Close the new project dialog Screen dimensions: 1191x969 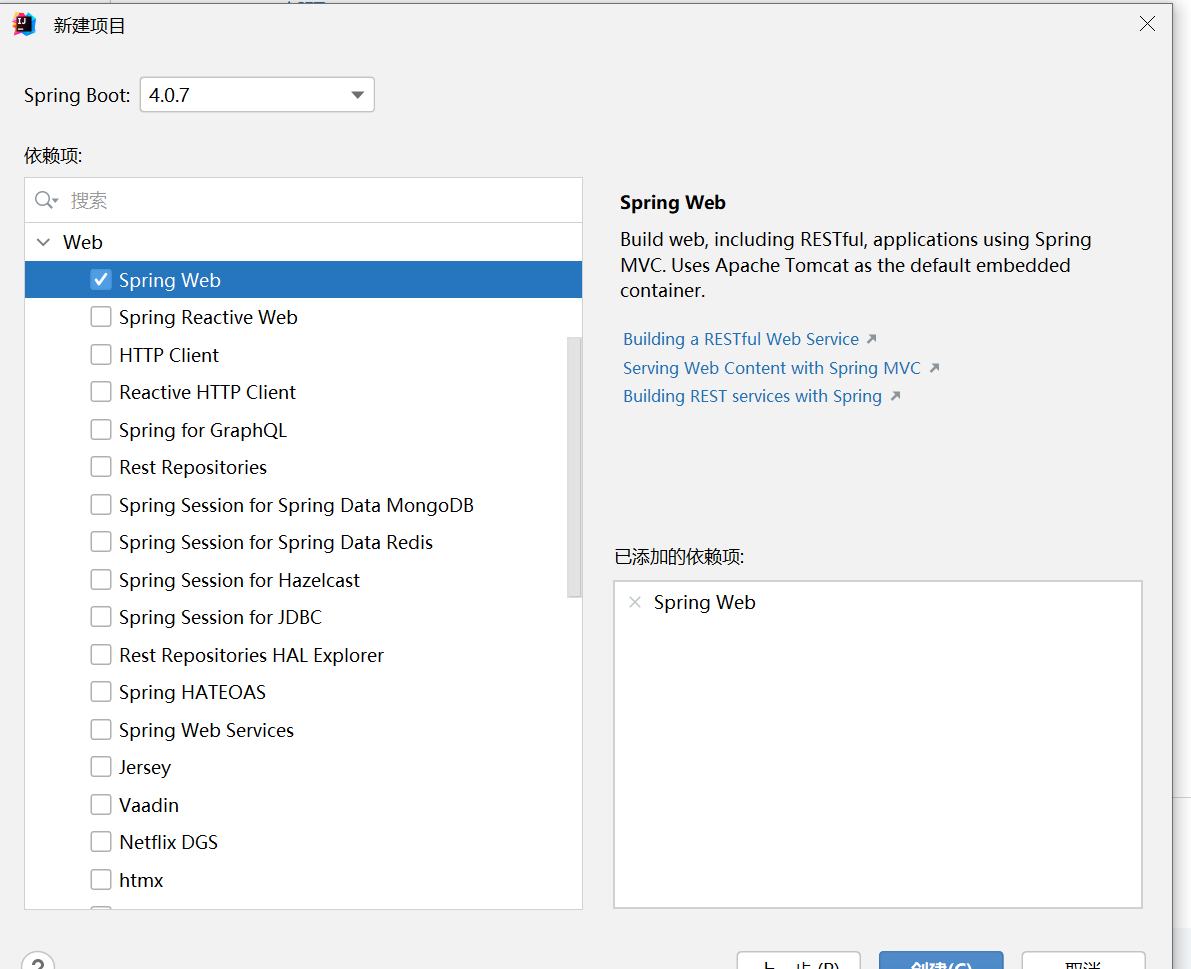click(1147, 24)
